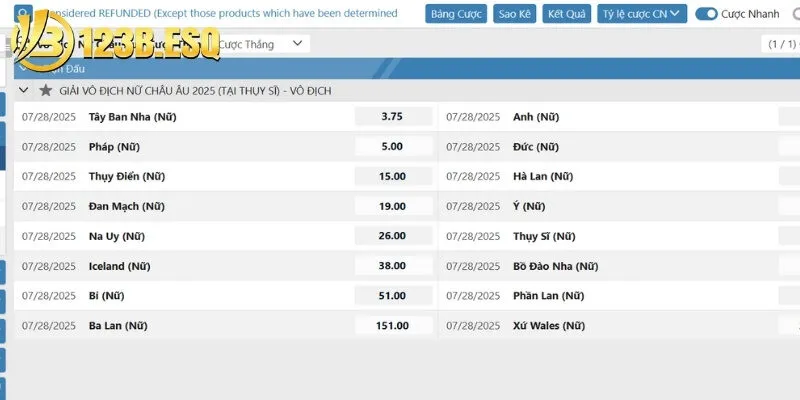Select odds 38.00 for Iceland (Nữ)
This screenshot has width=800, height=400.
(x=392, y=266)
